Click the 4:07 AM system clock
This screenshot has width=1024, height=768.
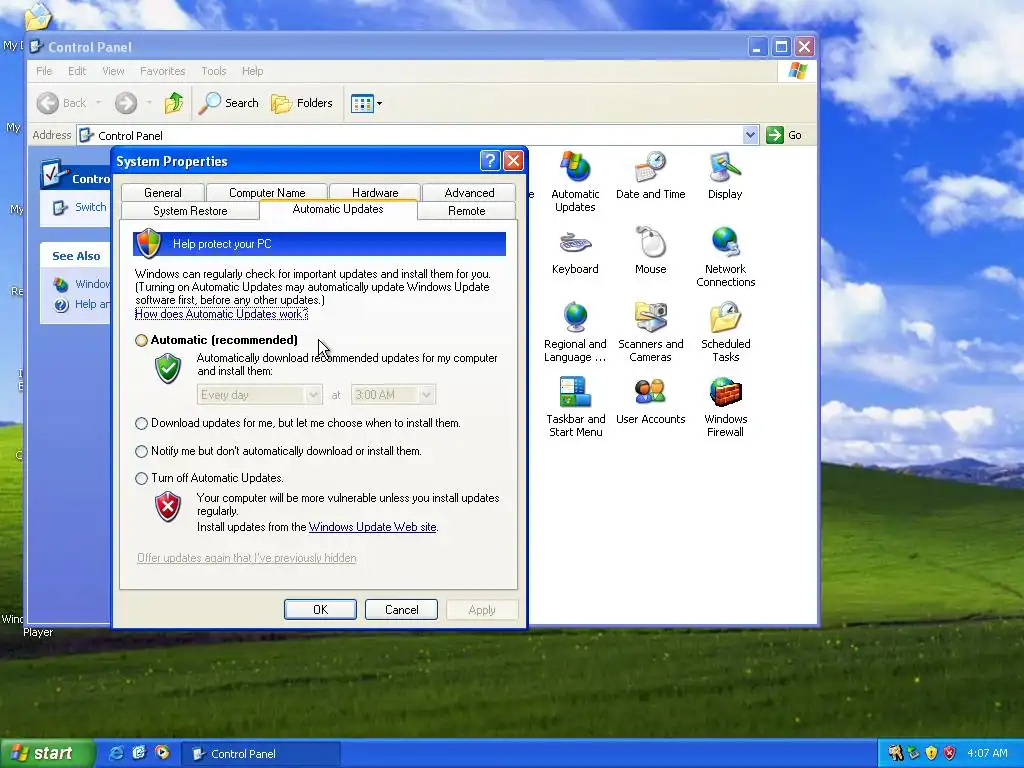click(987, 753)
